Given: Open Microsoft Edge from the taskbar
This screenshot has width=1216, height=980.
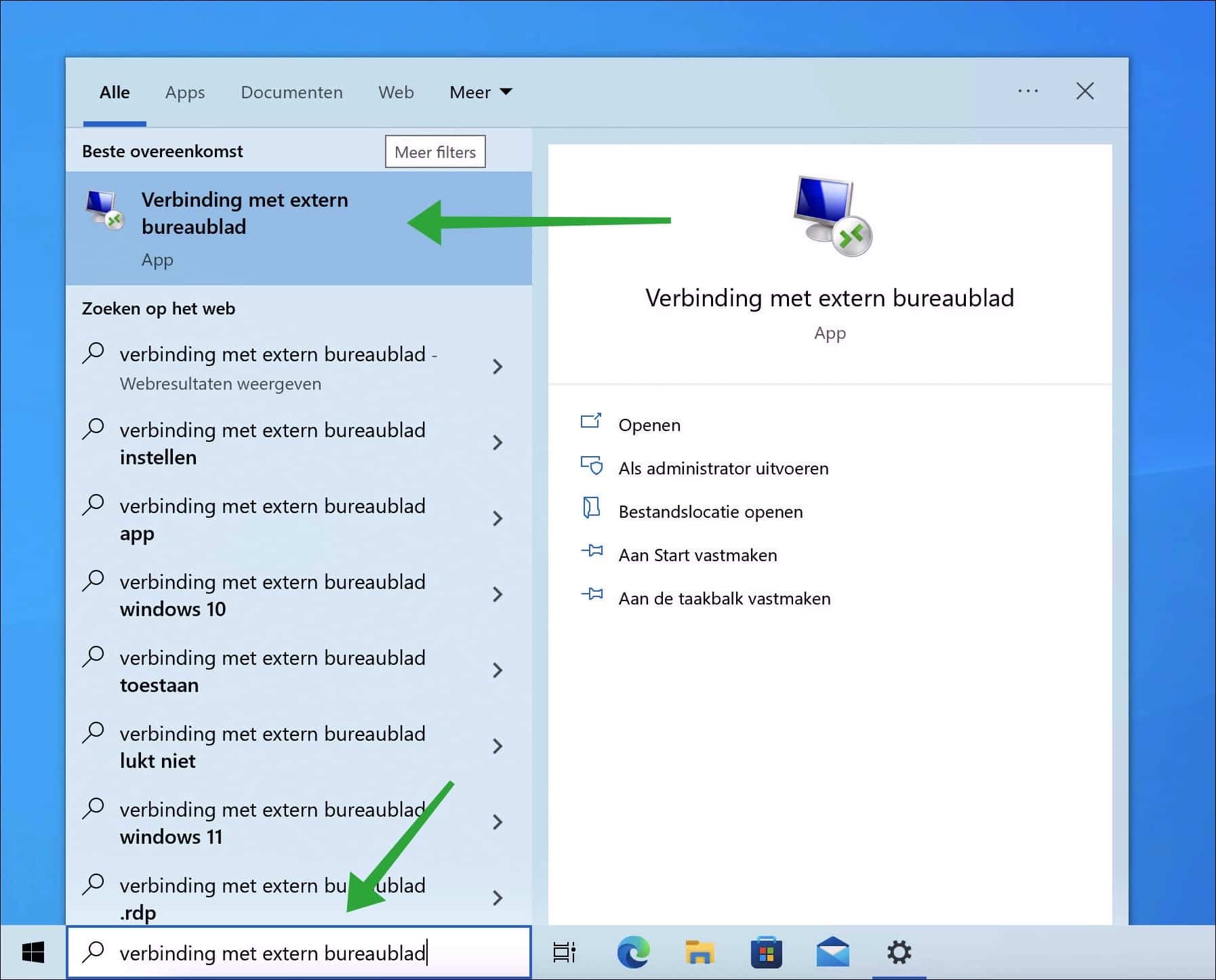Looking at the screenshot, I should coord(632,952).
